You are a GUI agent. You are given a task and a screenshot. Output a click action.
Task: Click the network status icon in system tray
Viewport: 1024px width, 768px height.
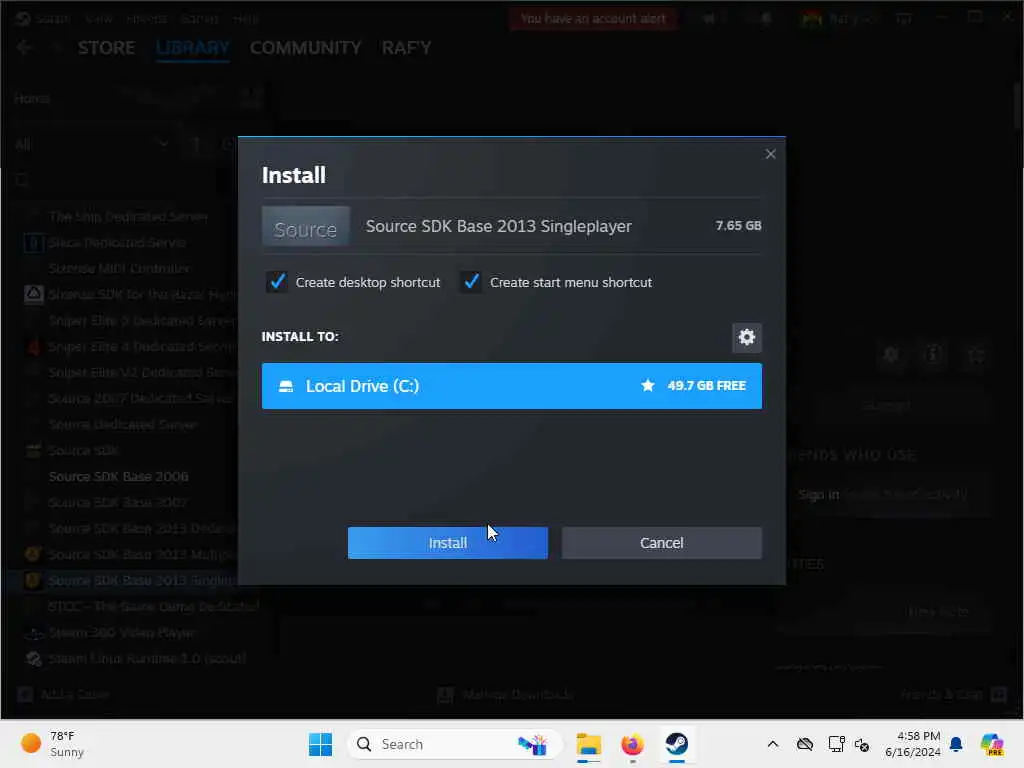tap(836, 744)
